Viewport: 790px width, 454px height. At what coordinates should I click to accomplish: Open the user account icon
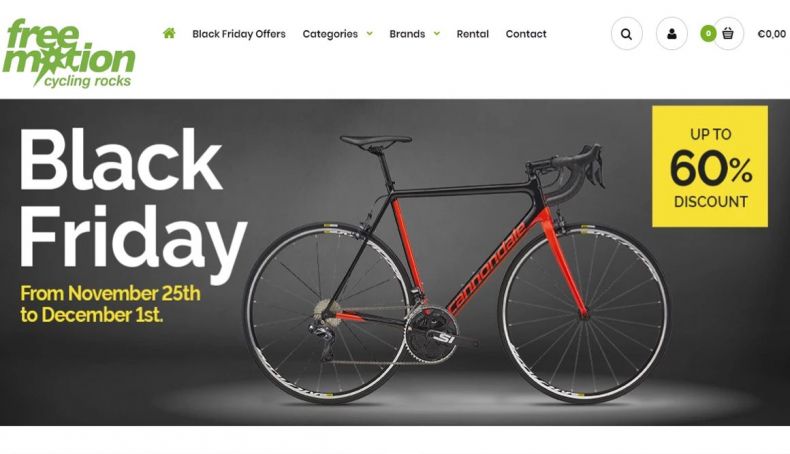pyautogui.click(x=672, y=34)
